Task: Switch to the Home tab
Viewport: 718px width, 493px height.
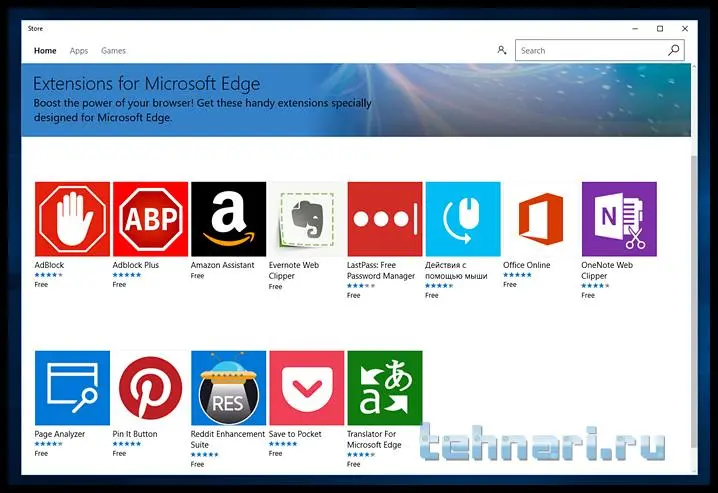Action: coord(45,51)
